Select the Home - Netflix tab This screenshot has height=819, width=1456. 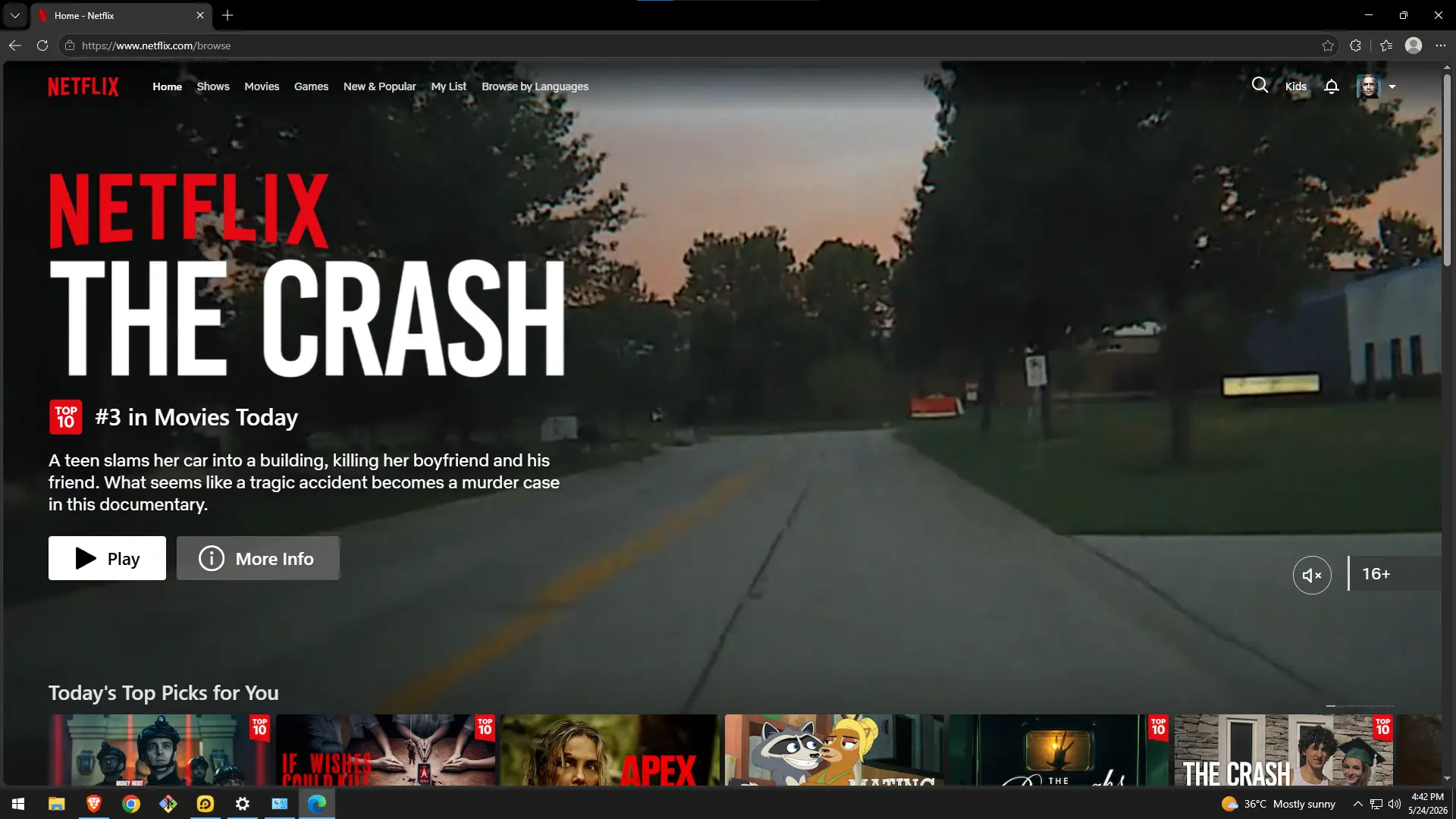[121, 15]
